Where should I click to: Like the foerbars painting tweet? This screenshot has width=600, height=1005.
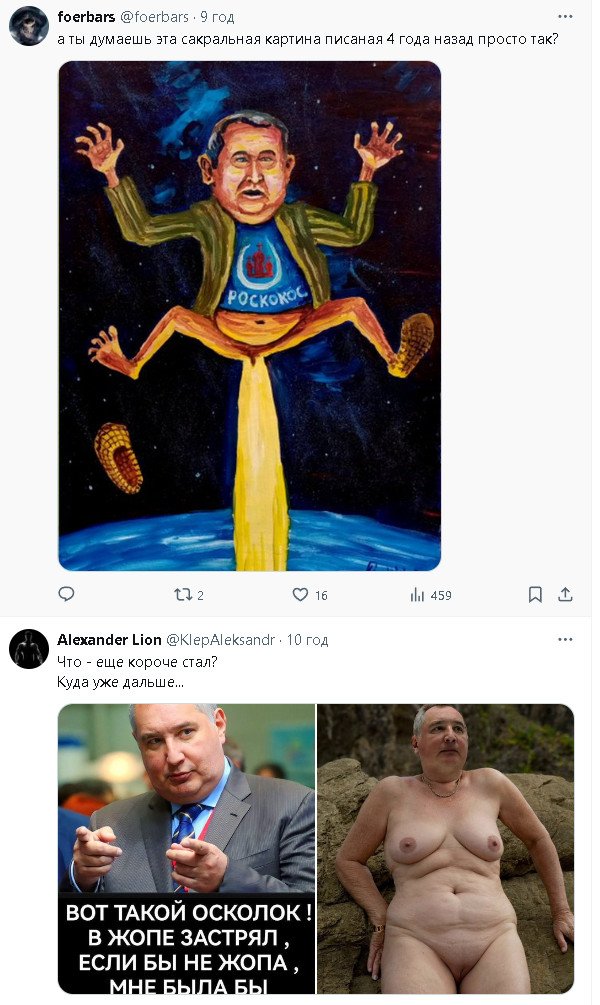pyautogui.click(x=300, y=594)
